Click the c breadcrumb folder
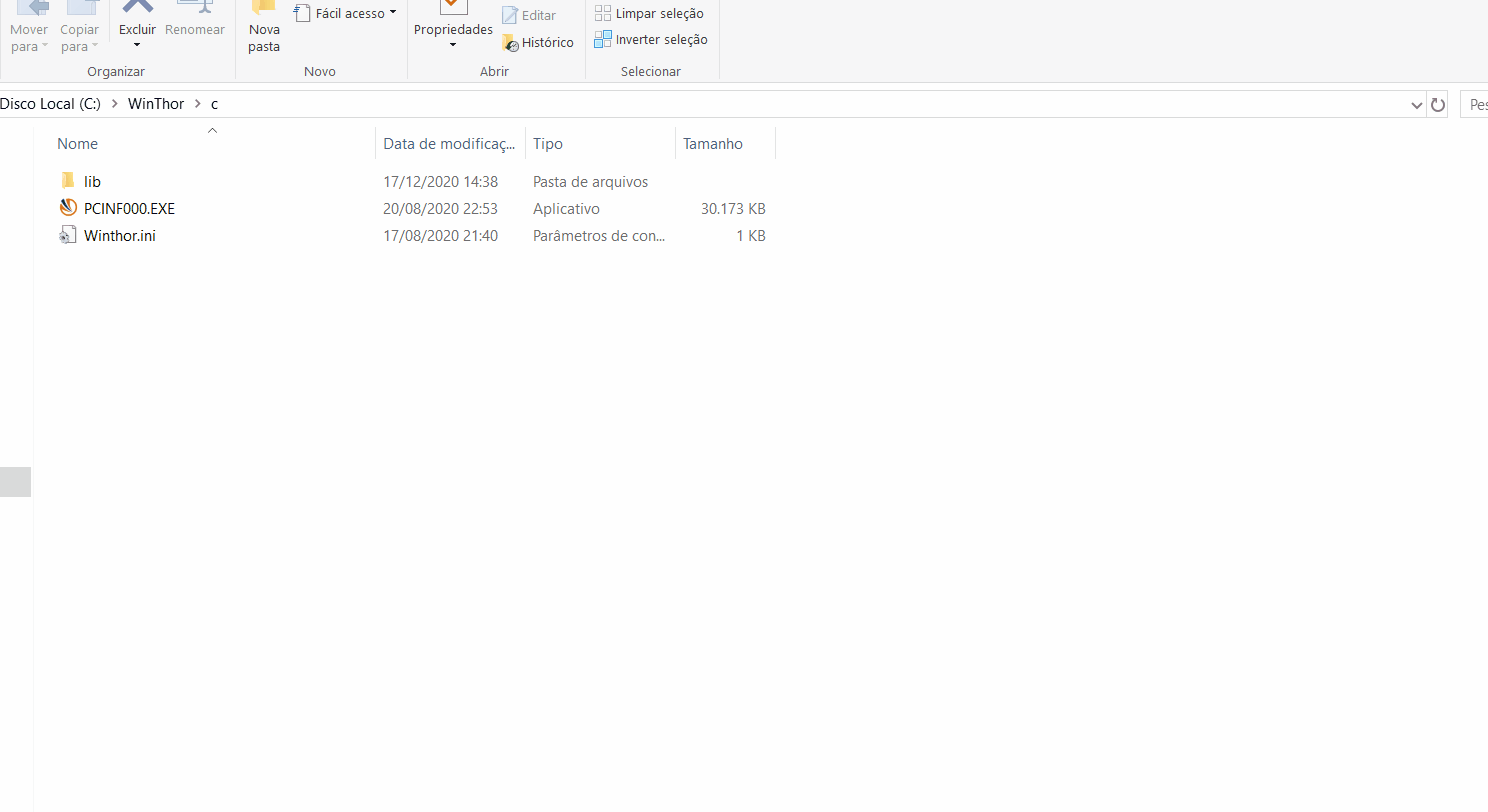The height and width of the screenshot is (812, 1488). tap(214, 104)
